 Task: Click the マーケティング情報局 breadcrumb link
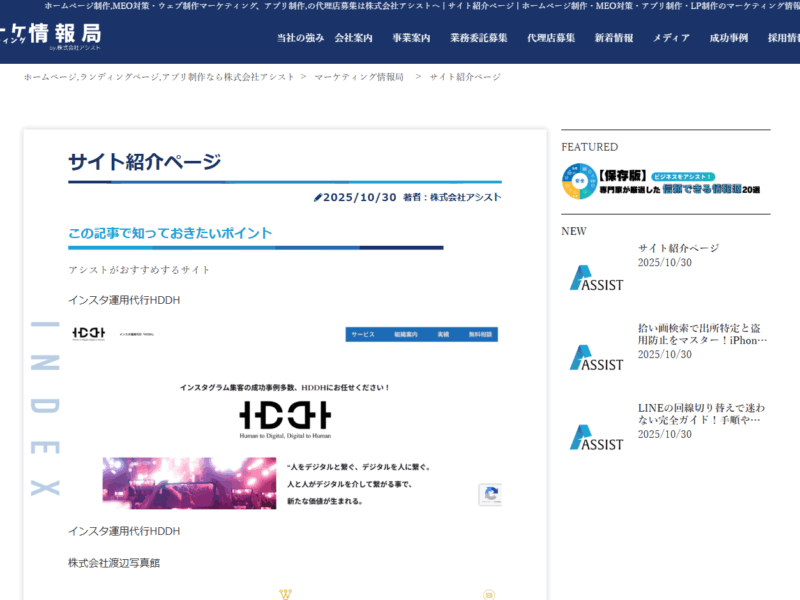[x=359, y=77]
